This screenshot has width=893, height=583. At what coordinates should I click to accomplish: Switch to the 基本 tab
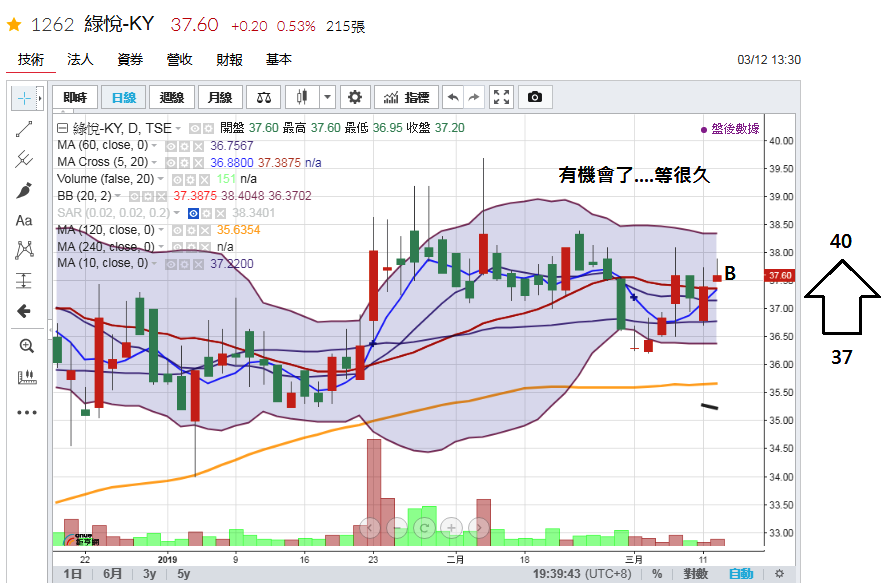[279, 59]
